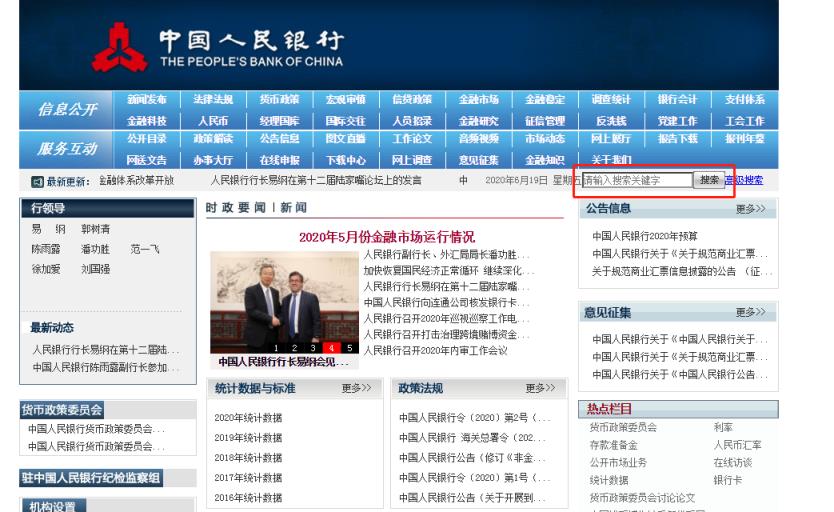Open the 支付体系 navigation item
Screen dimensions: 834x512
(745, 99)
